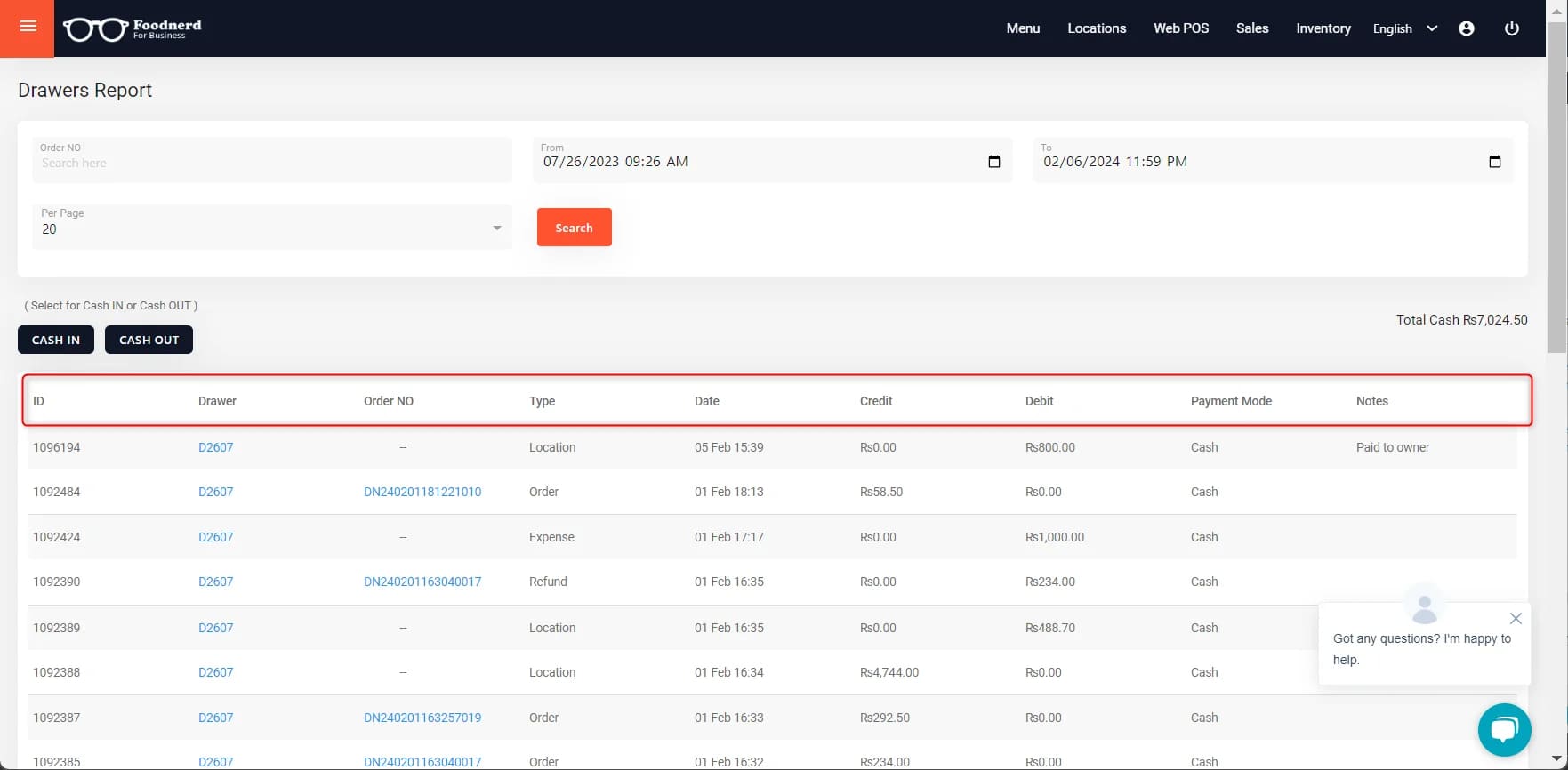Screen dimensions: 1568x770
Task: Click the Date column header
Action: click(707, 401)
